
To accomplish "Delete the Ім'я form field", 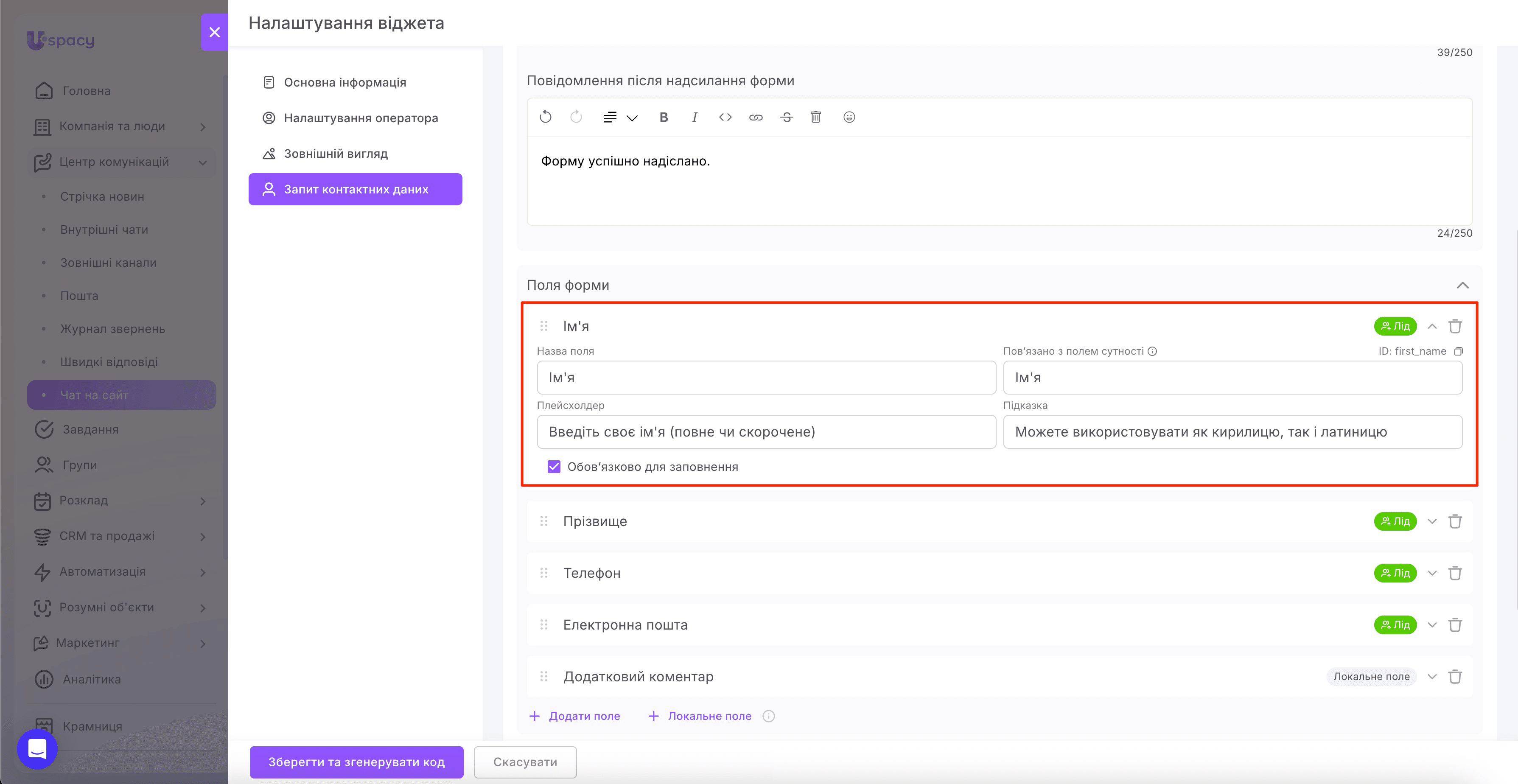I will point(1455,326).
